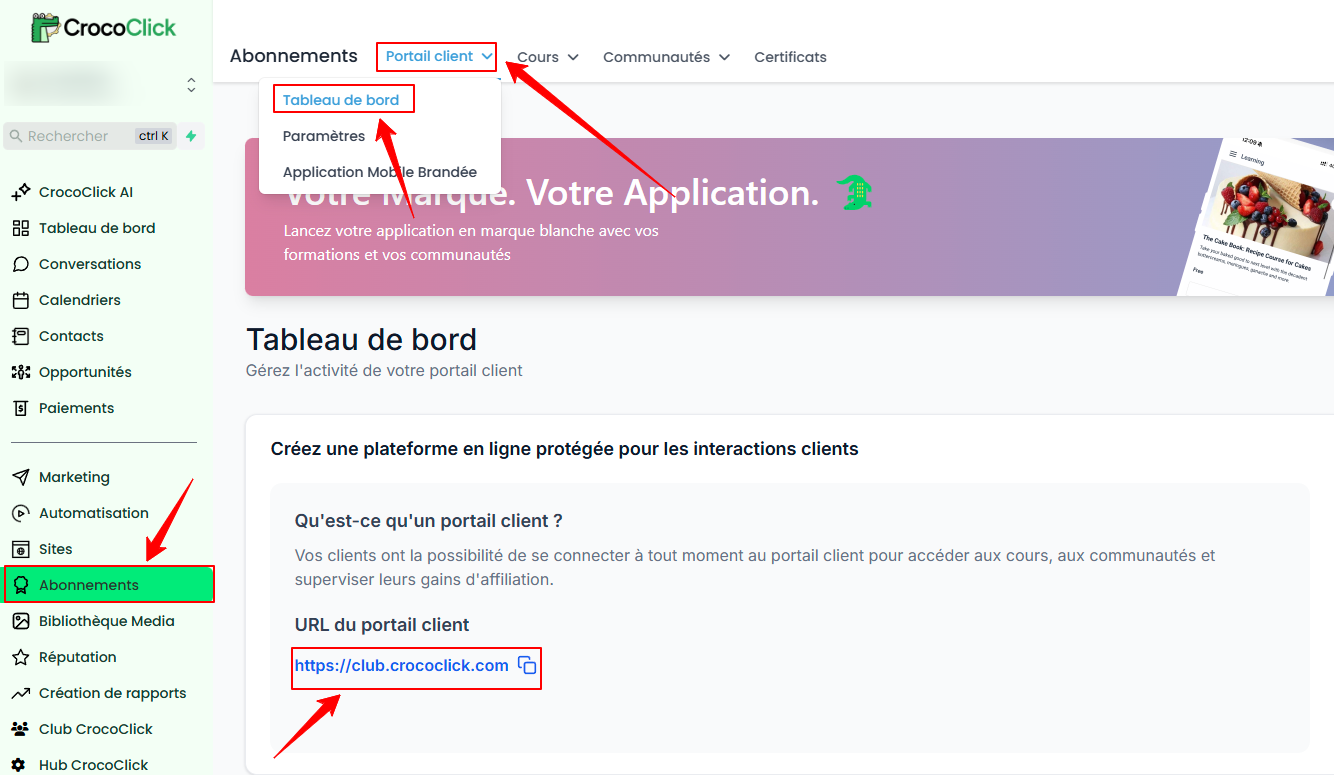Select Paramètres from the dropdown menu
Viewport: 1334px width, 775px height.
(324, 136)
